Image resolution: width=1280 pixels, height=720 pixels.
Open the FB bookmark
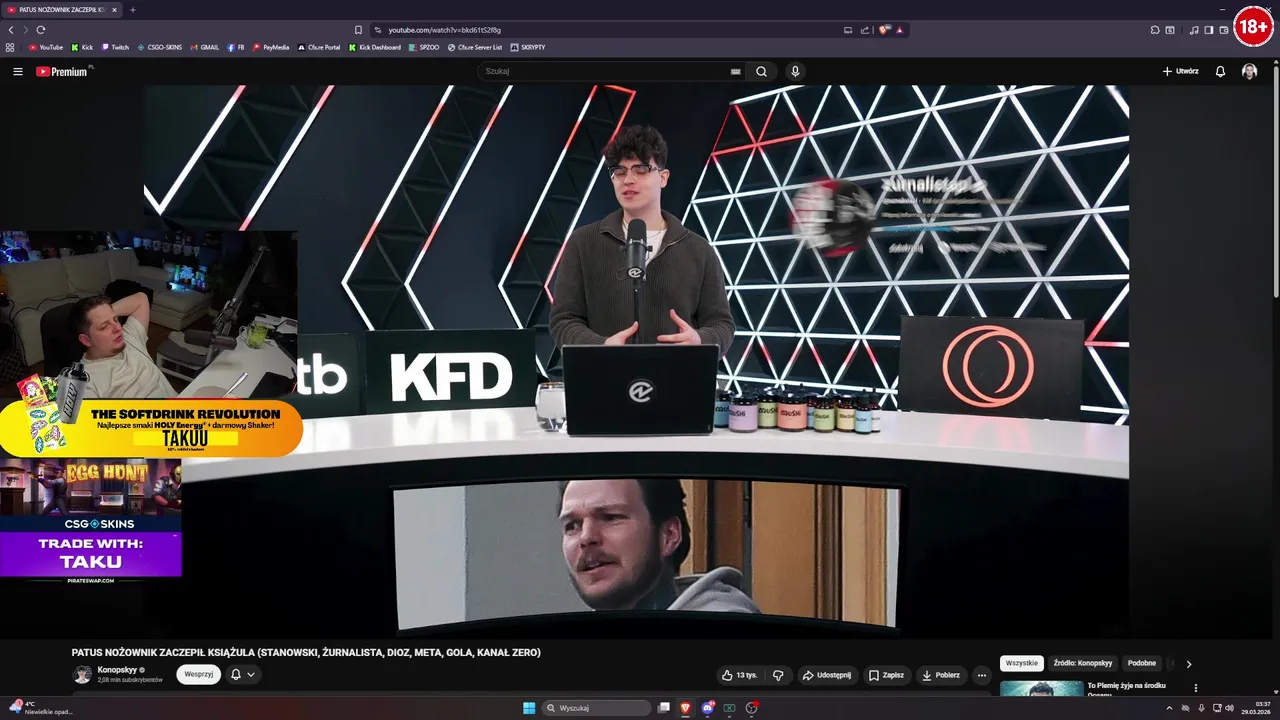click(x=236, y=47)
